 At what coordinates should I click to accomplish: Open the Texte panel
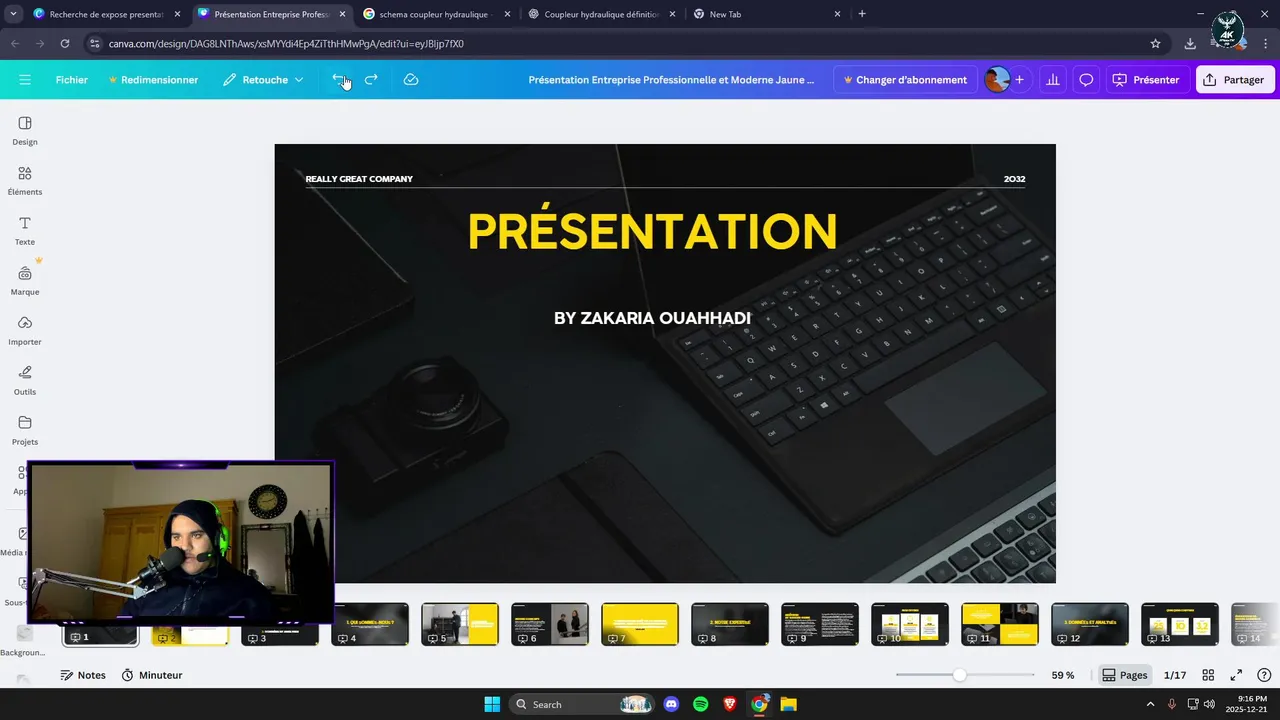25,230
